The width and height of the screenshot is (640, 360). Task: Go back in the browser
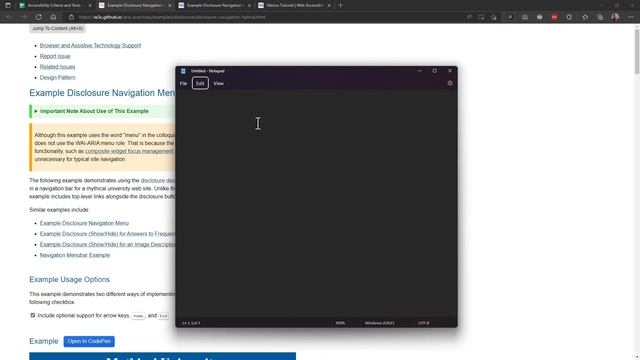click(9, 17)
